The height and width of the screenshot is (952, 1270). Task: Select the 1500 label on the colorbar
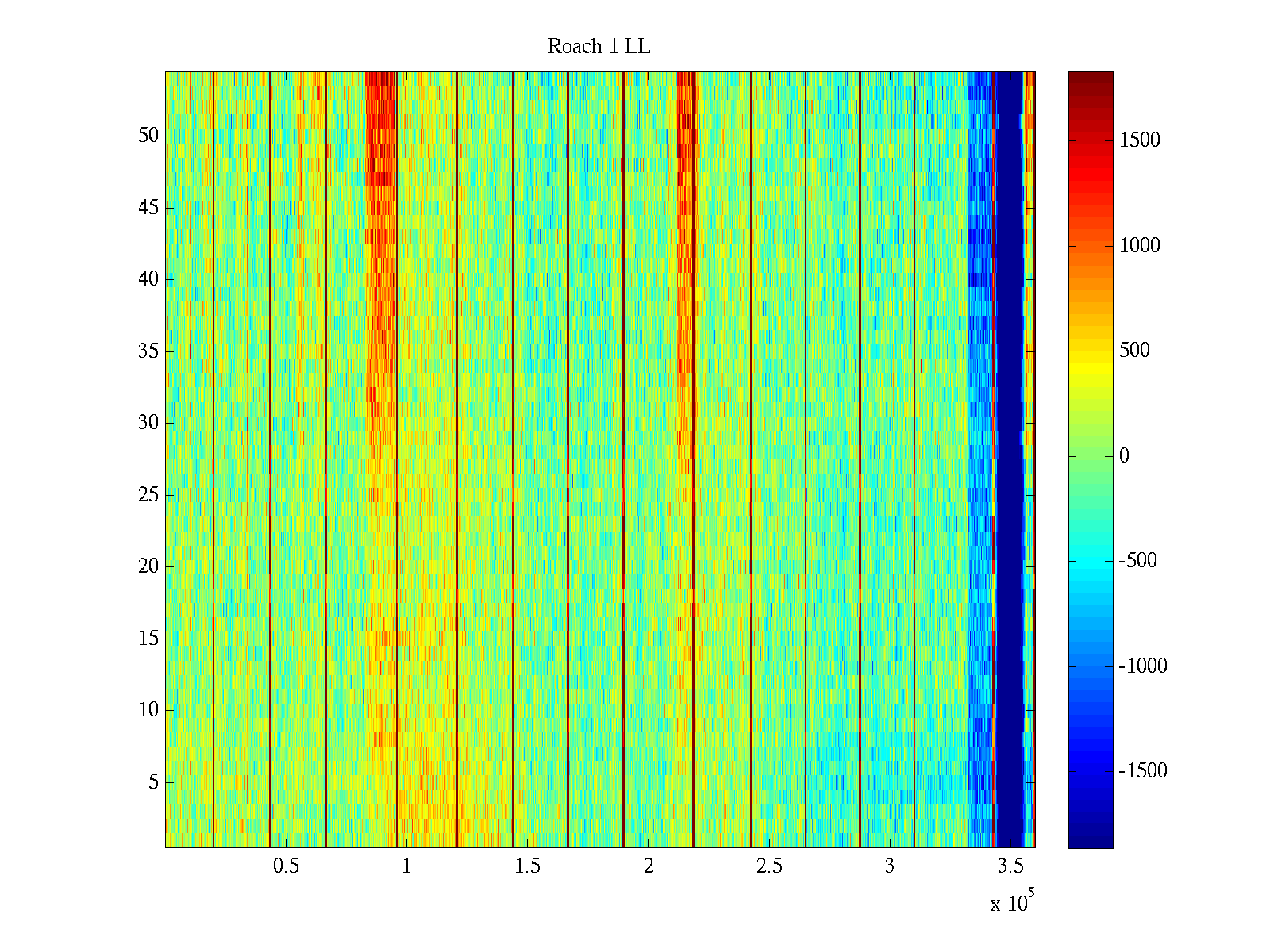(x=1140, y=140)
